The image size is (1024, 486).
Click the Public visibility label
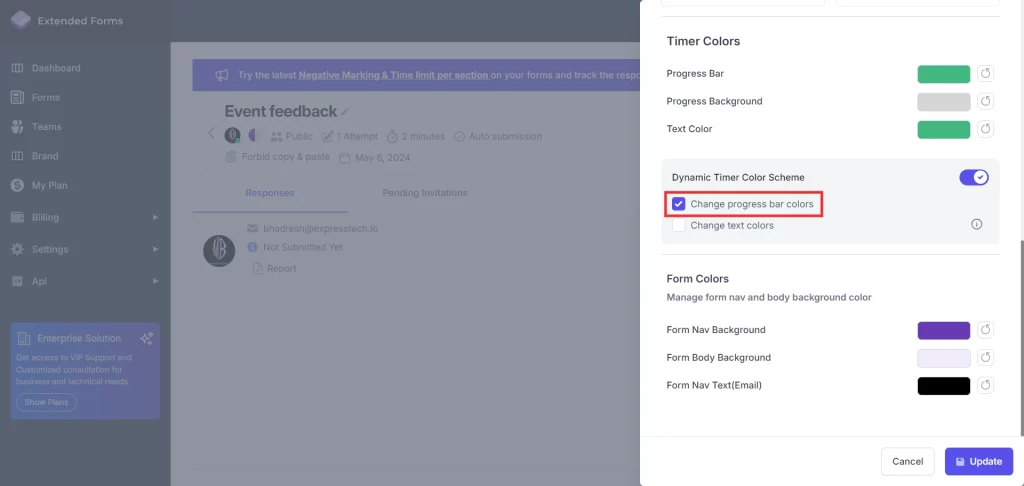point(299,137)
